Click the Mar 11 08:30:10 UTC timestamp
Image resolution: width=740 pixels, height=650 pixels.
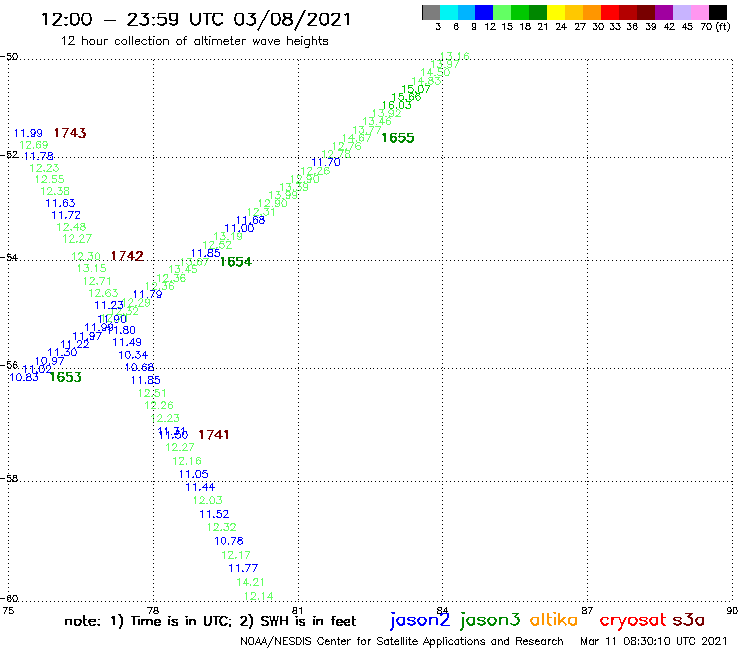pos(654,642)
